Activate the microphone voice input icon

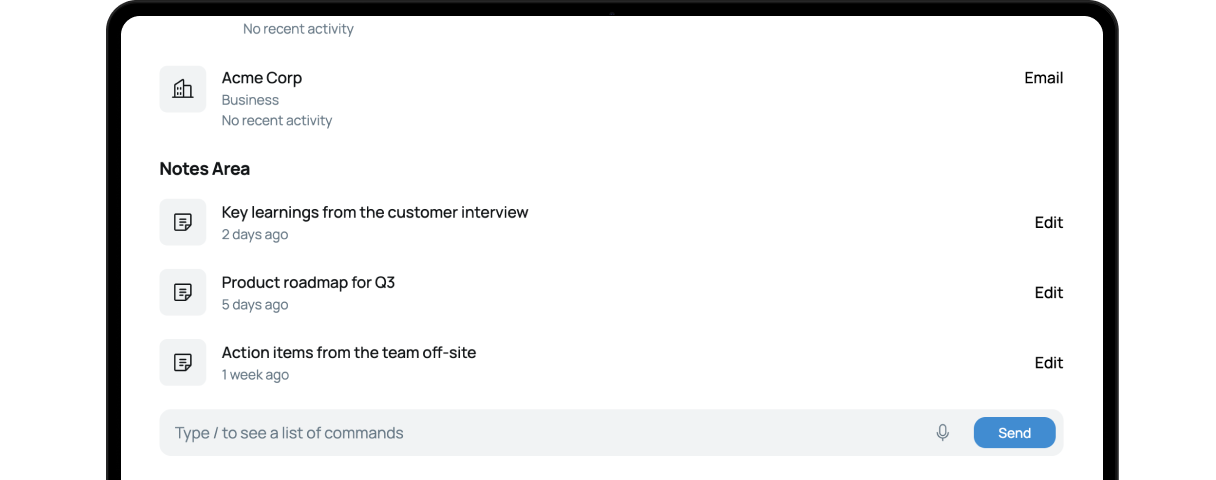pos(942,433)
